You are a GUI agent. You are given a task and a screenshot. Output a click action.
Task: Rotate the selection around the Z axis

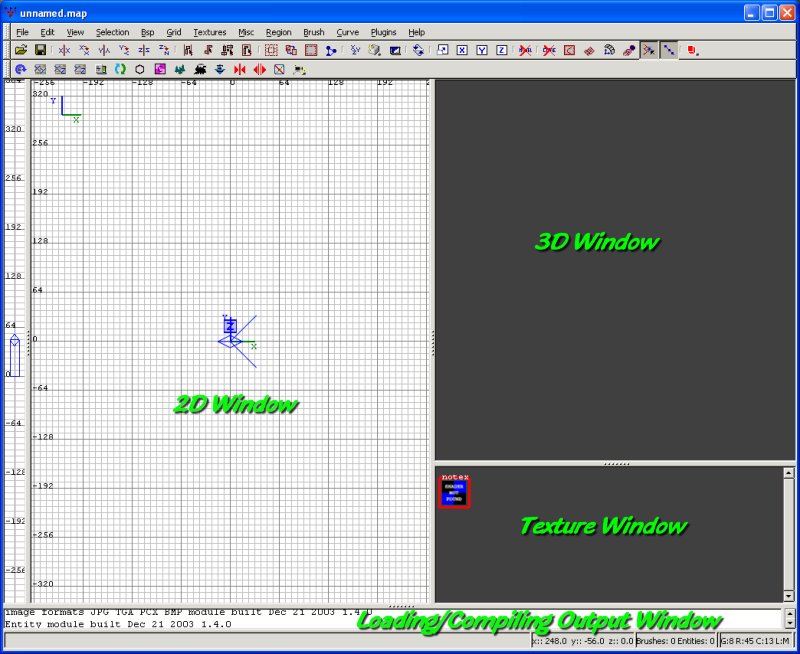(164, 50)
